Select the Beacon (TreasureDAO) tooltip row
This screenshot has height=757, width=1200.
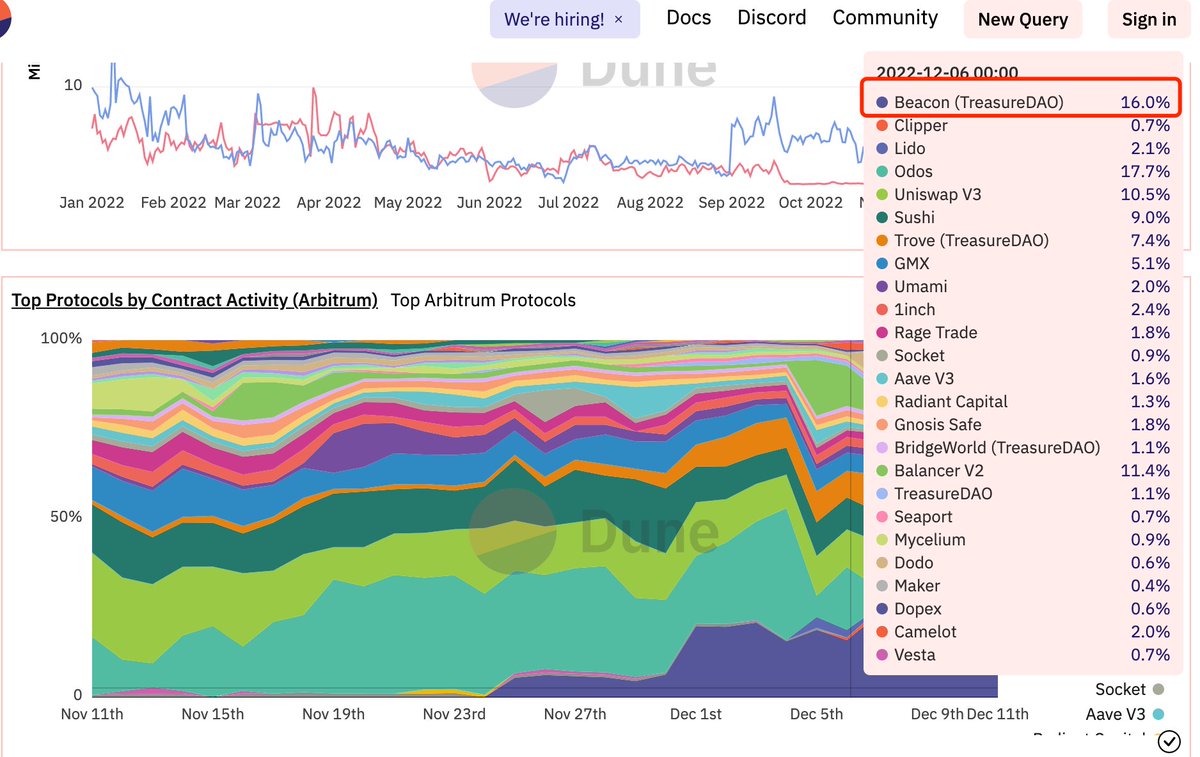coord(1023,102)
